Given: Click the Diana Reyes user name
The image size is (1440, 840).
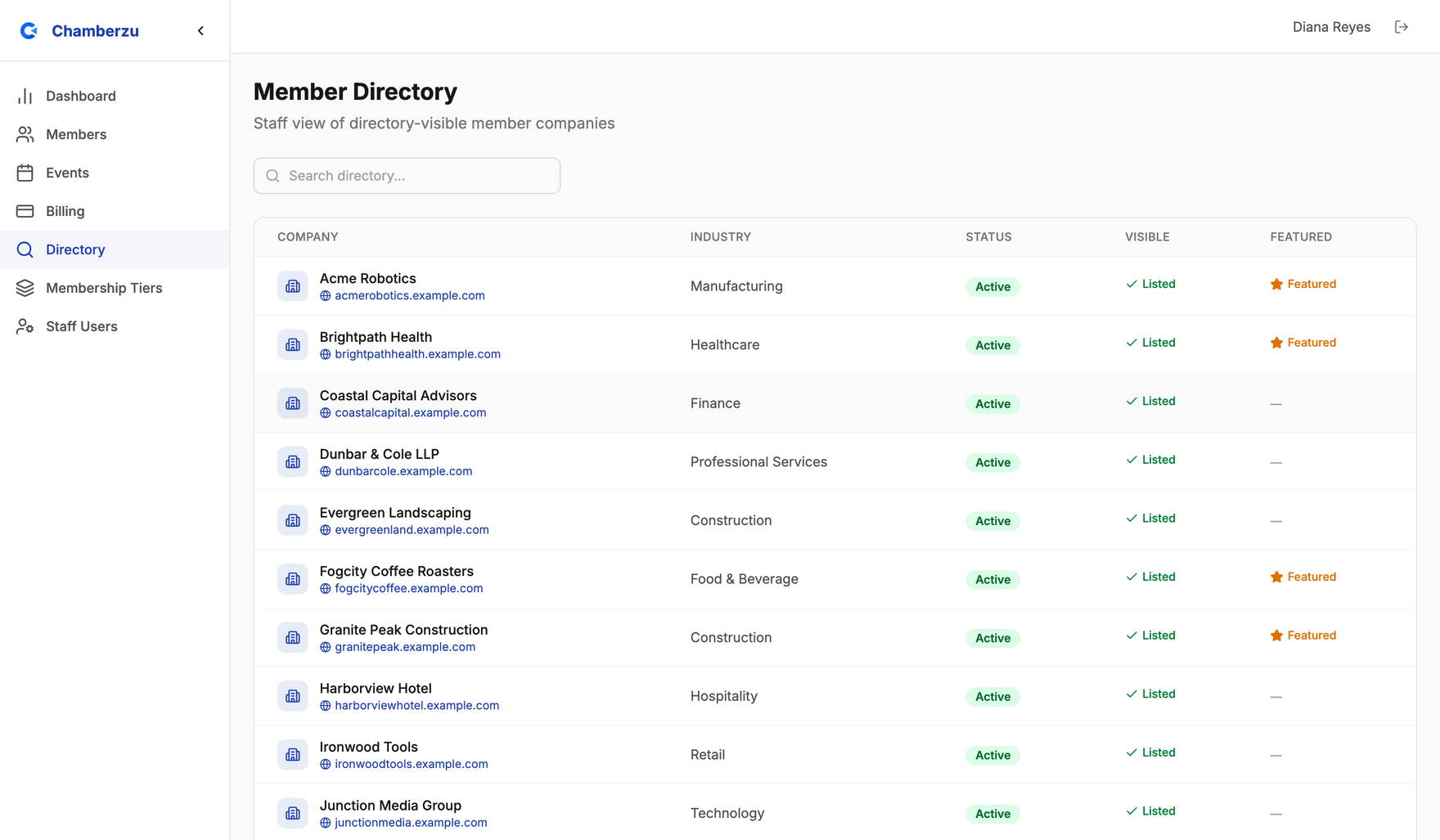Looking at the screenshot, I should tap(1331, 27).
